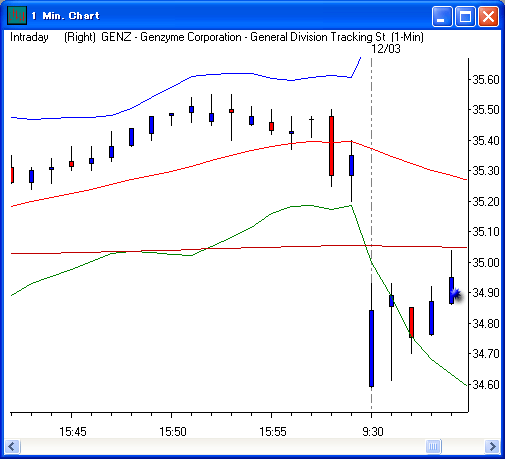Click the right scroll arrow of horizontal scrollbar

click(492, 446)
